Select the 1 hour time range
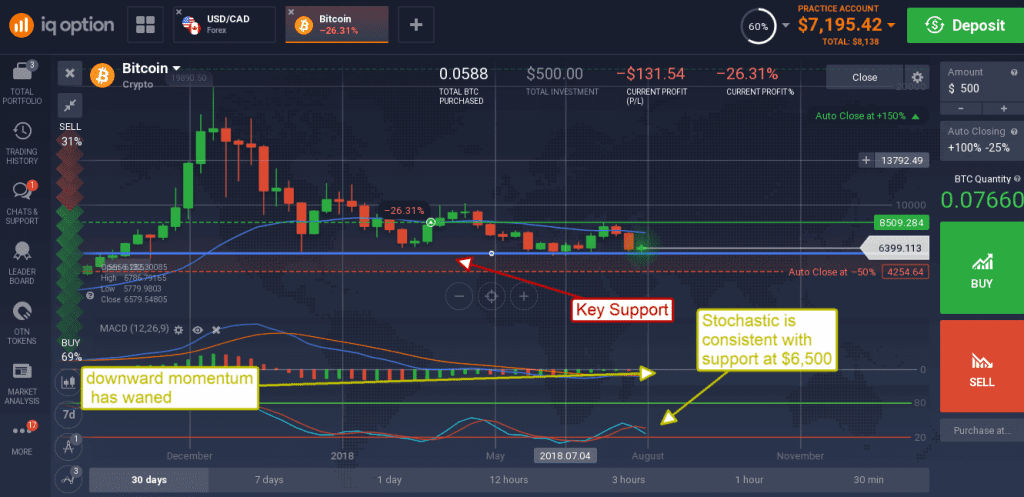The width and height of the screenshot is (1024, 497). [748, 480]
